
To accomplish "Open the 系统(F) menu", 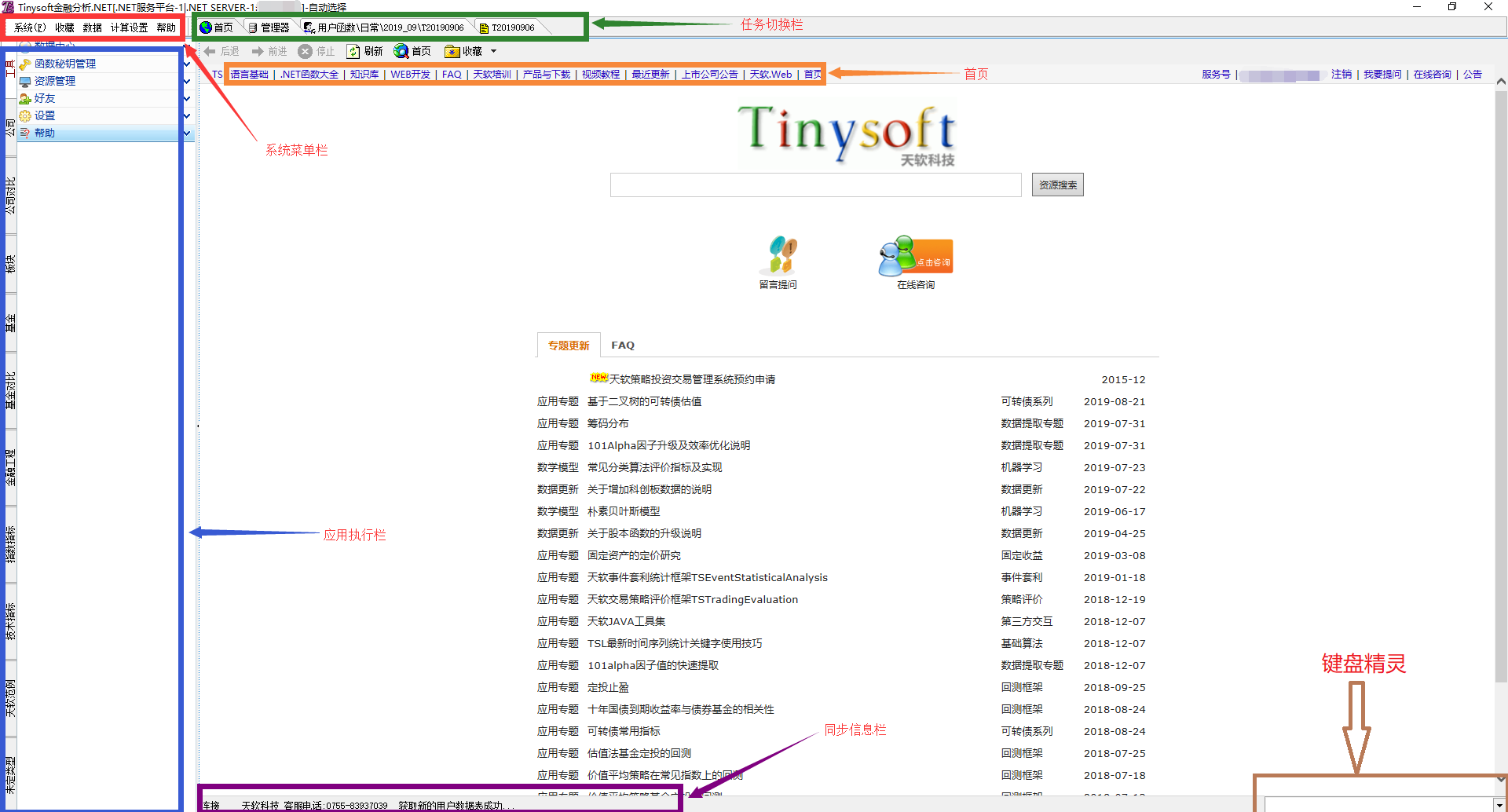I will tap(30, 27).
